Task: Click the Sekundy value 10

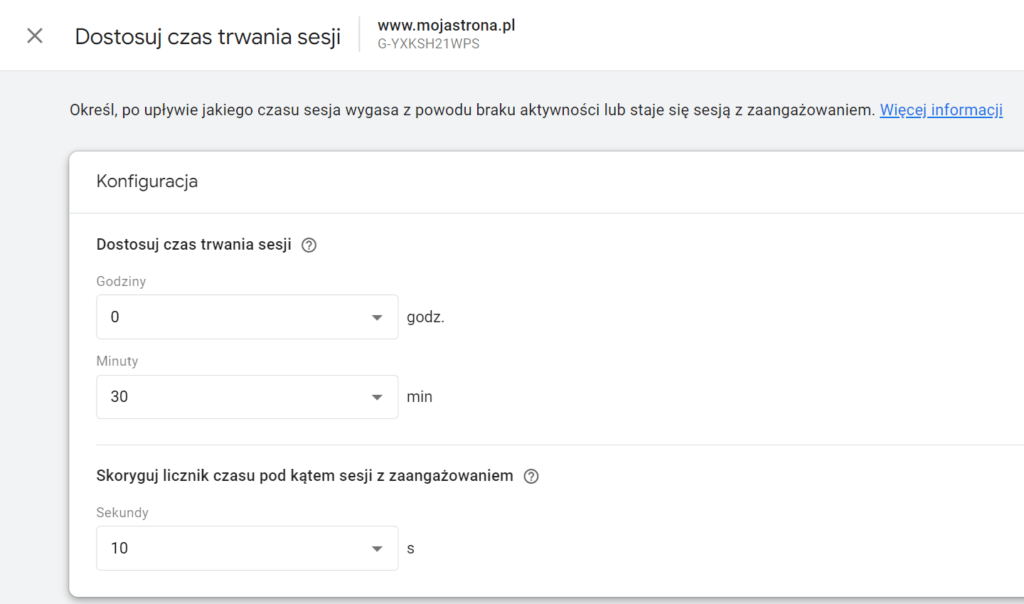Action: pos(119,549)
